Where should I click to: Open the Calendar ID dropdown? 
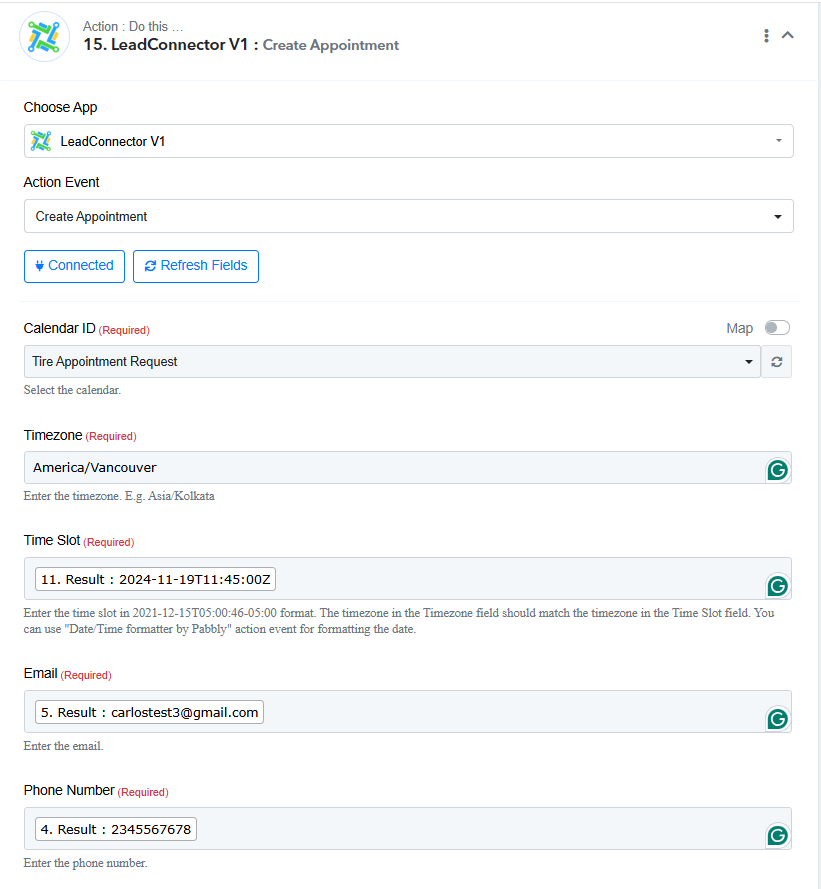click(392, 362)
